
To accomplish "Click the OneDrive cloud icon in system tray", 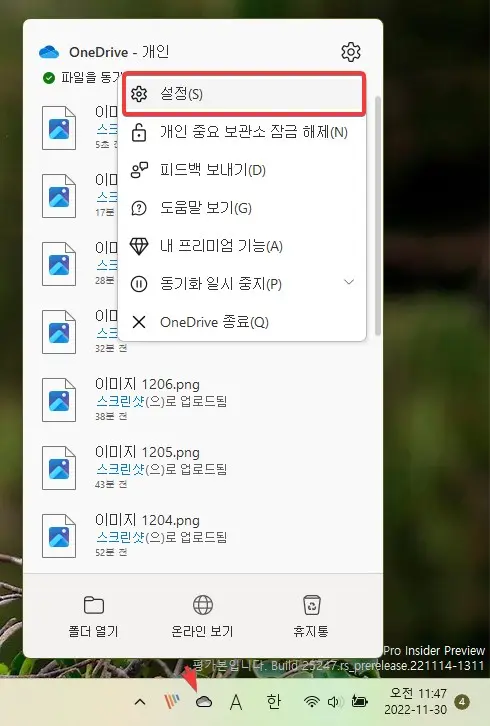I will (204, 702).
